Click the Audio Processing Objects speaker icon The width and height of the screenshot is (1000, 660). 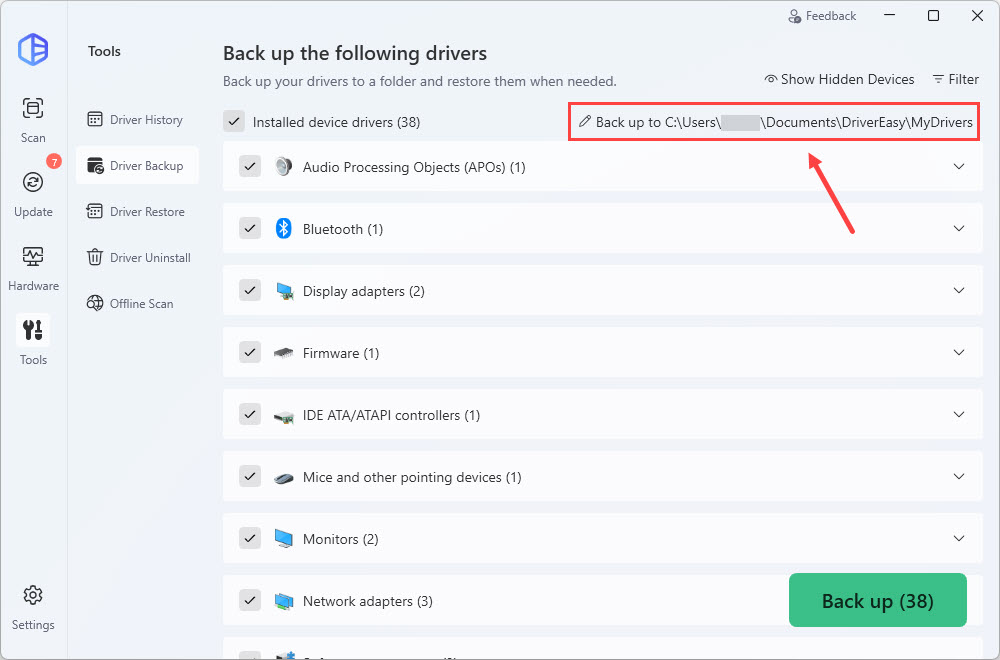(x=283, y=167)
